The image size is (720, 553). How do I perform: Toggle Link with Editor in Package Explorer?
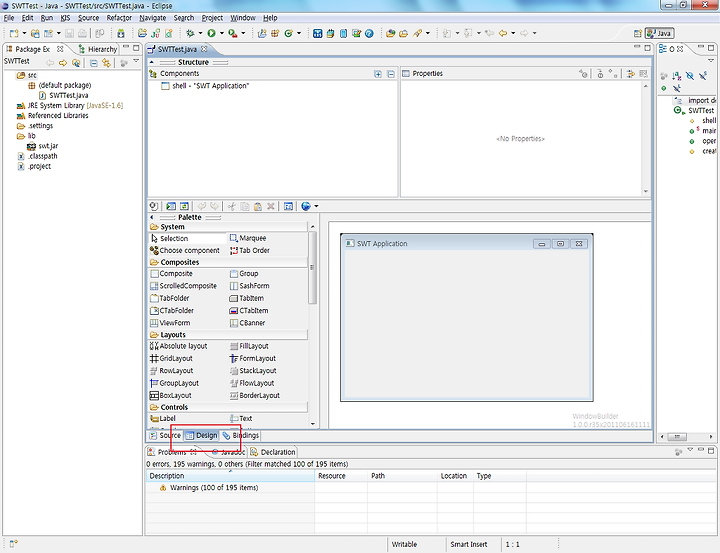coord(107,63)
